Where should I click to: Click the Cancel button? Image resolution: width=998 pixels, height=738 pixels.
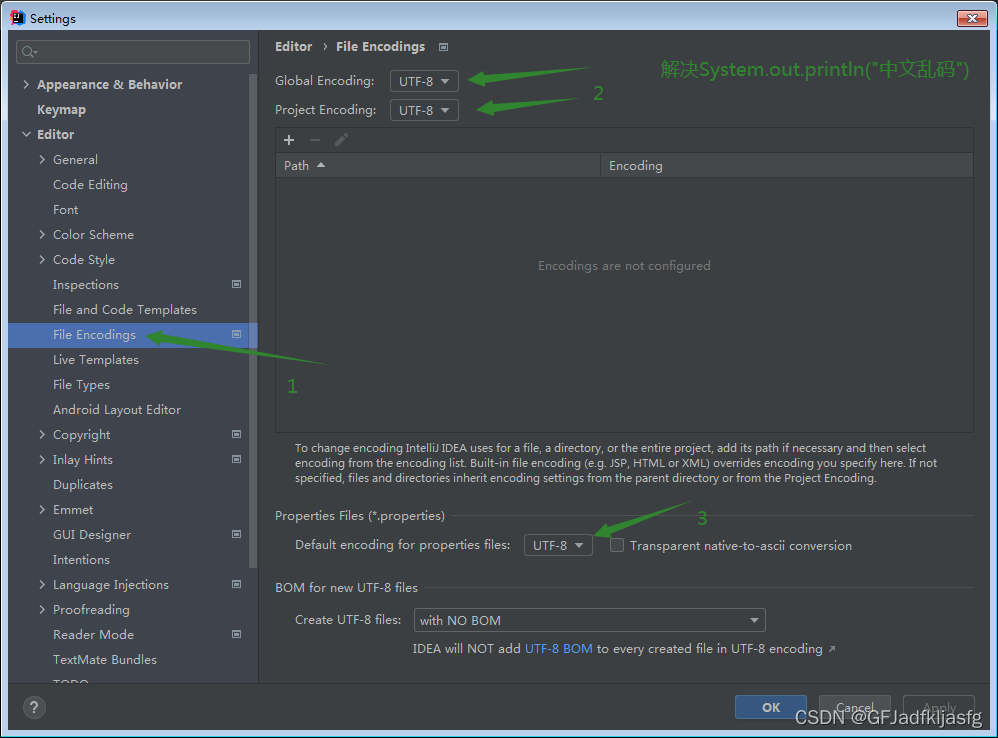click(x=854, y=707)
